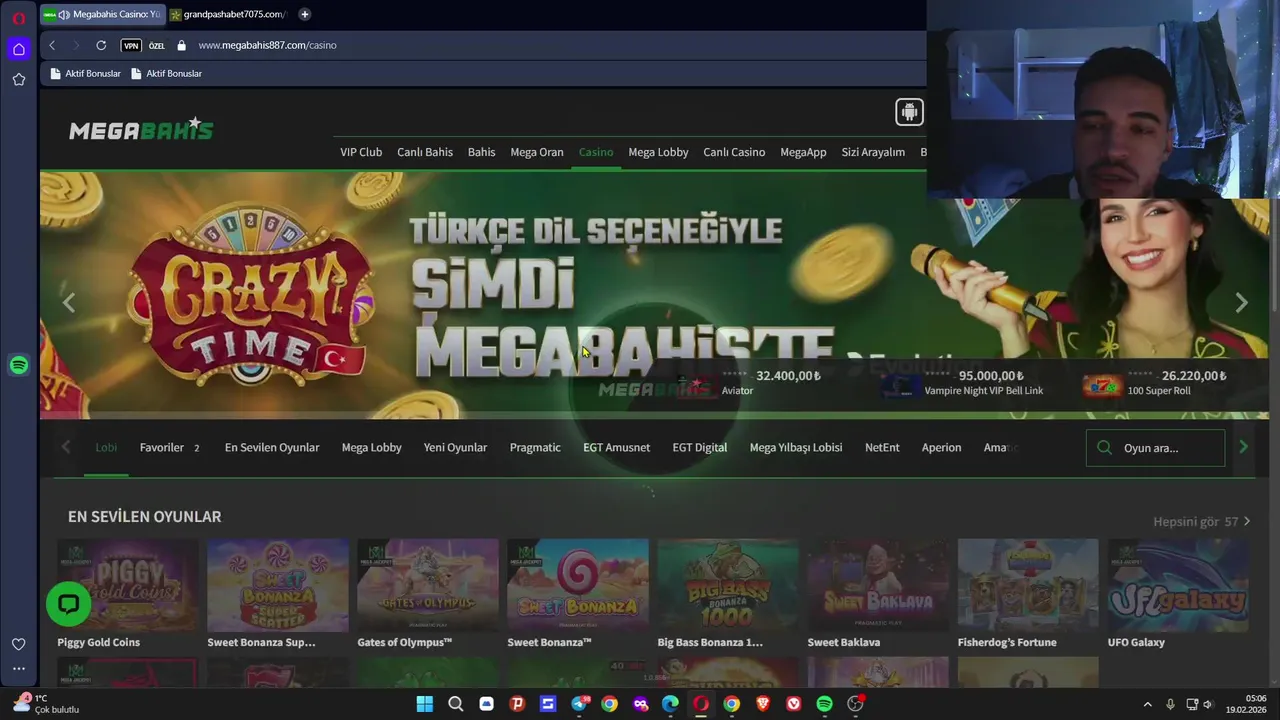Reload the page with the refresh icon
Screen dimensions: 1280x720
tap(101, 45)
